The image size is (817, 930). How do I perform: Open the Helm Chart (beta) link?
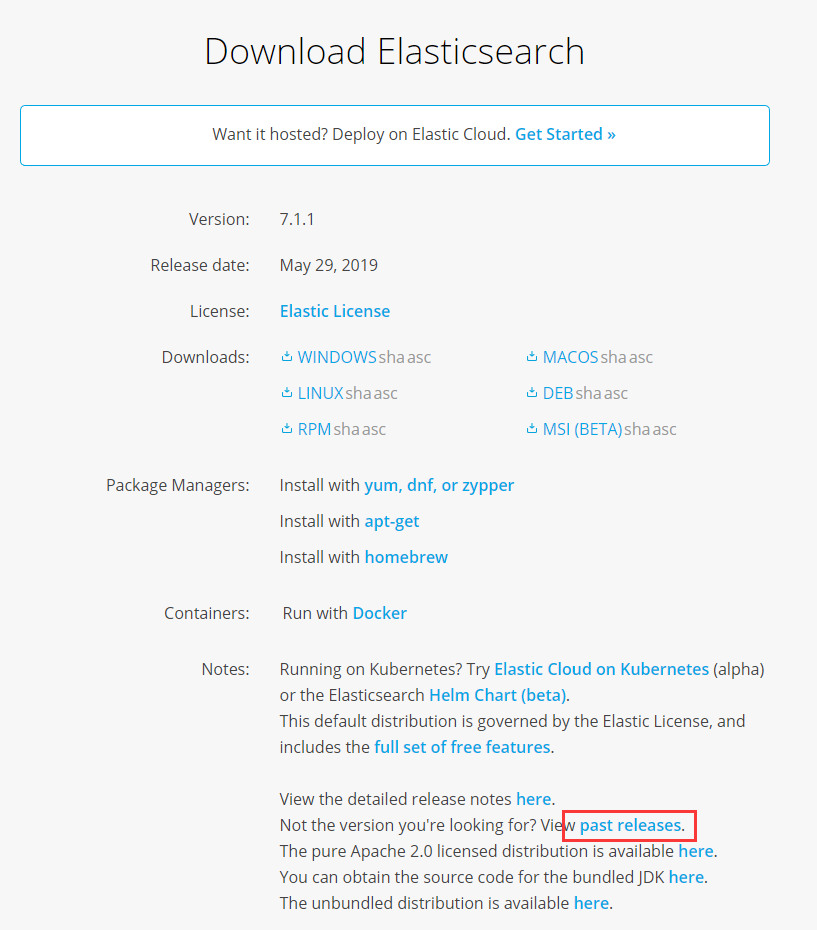tap(497, 695)
